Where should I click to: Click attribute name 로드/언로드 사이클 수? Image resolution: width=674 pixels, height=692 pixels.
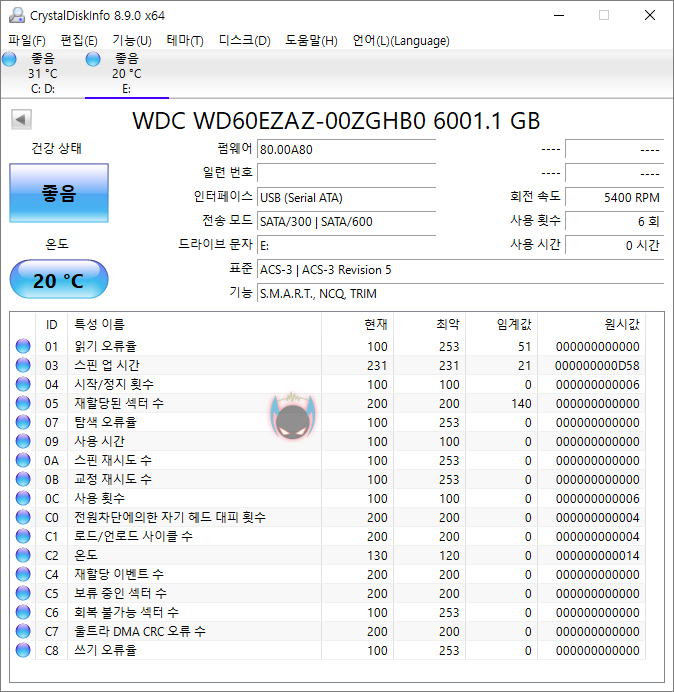coord(133,536)
